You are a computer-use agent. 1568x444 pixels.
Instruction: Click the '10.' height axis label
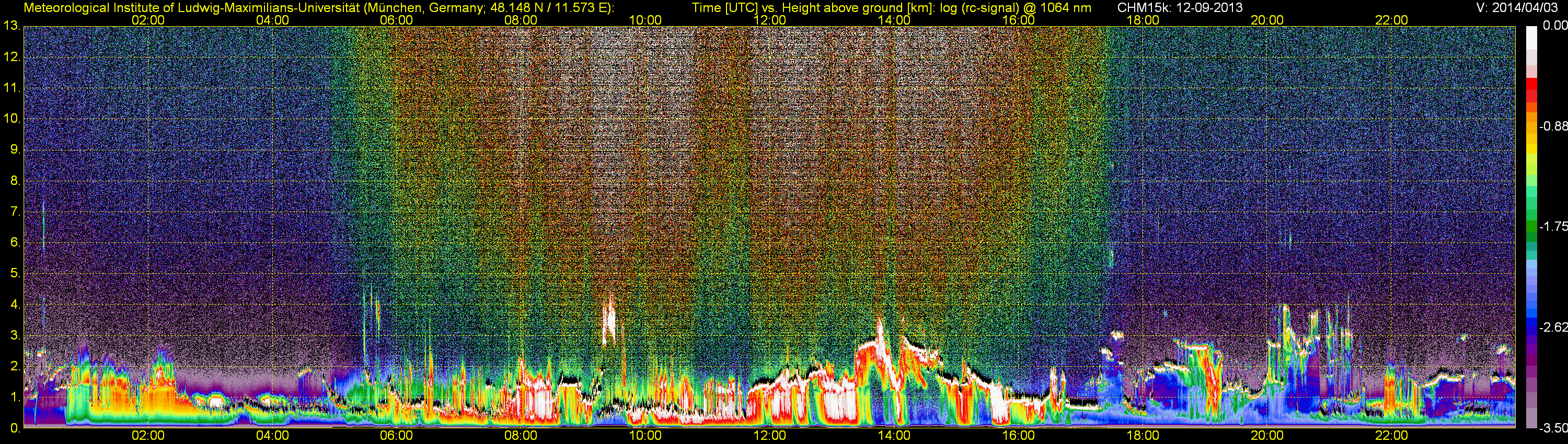click(12, 119)
